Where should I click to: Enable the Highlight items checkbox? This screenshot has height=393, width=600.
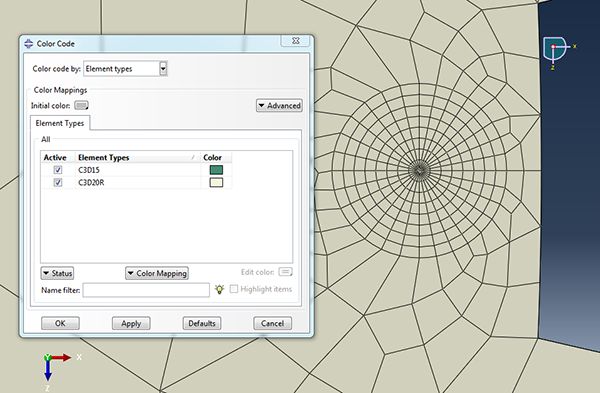[x=233, y=289]
